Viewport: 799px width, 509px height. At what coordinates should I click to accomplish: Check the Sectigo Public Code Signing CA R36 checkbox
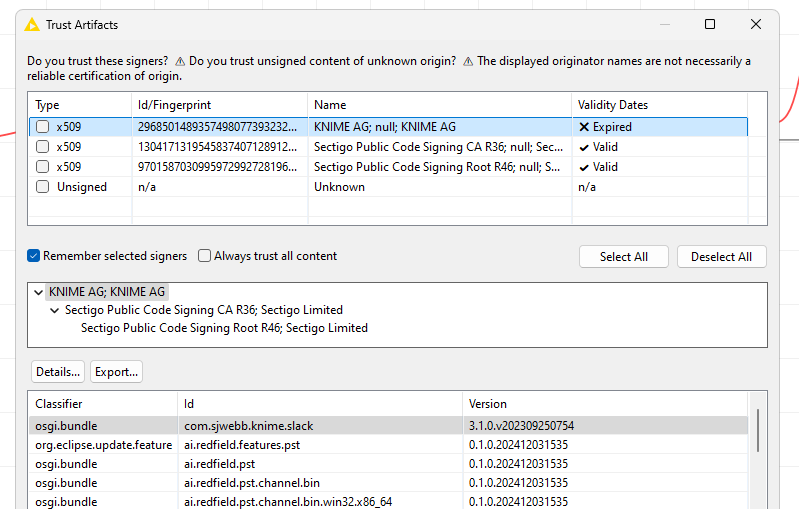(43, 147)
